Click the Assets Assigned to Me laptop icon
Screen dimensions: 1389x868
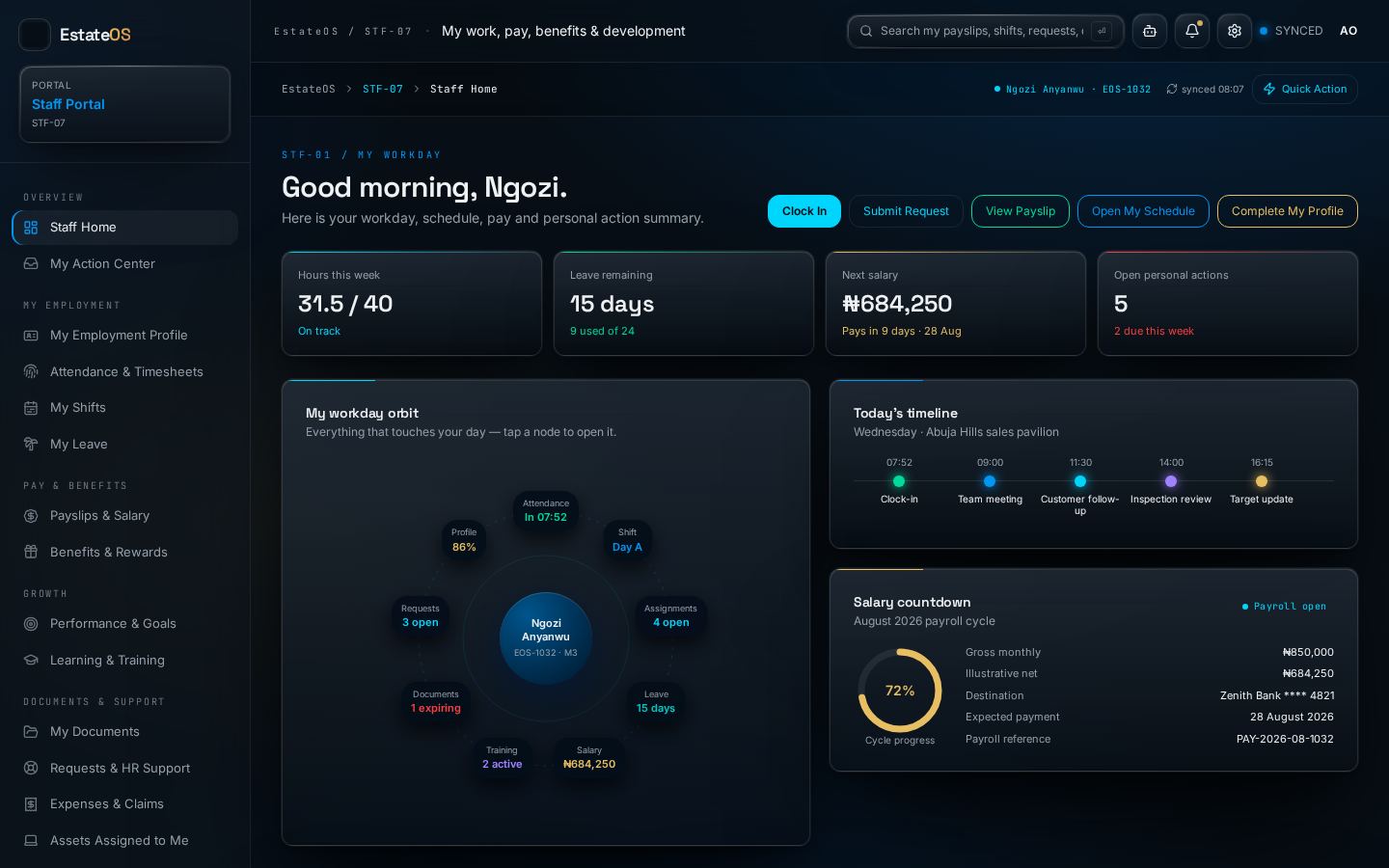pos(31,840)
